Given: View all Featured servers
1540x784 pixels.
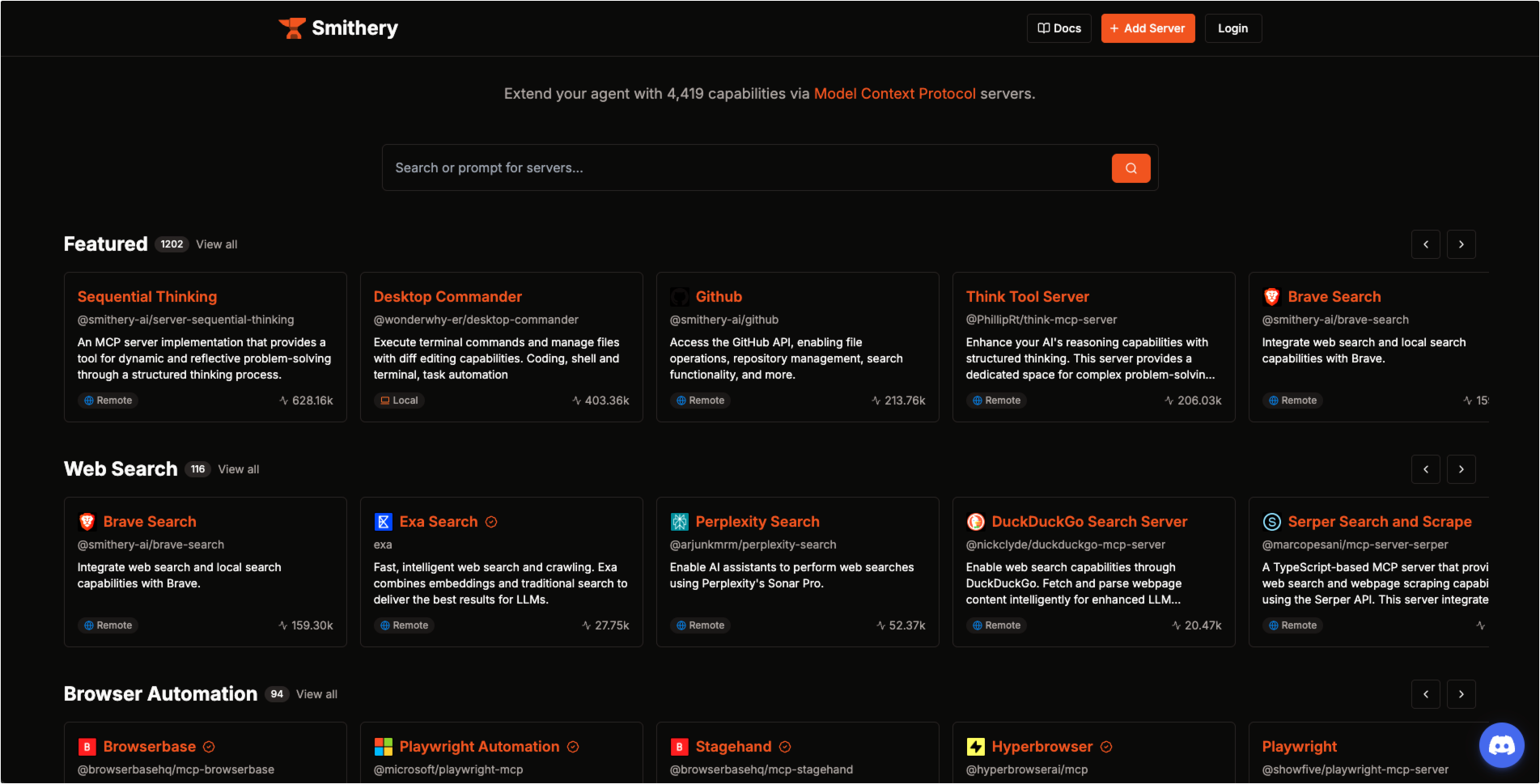Looking at the screenshot, I should [216, 244].
